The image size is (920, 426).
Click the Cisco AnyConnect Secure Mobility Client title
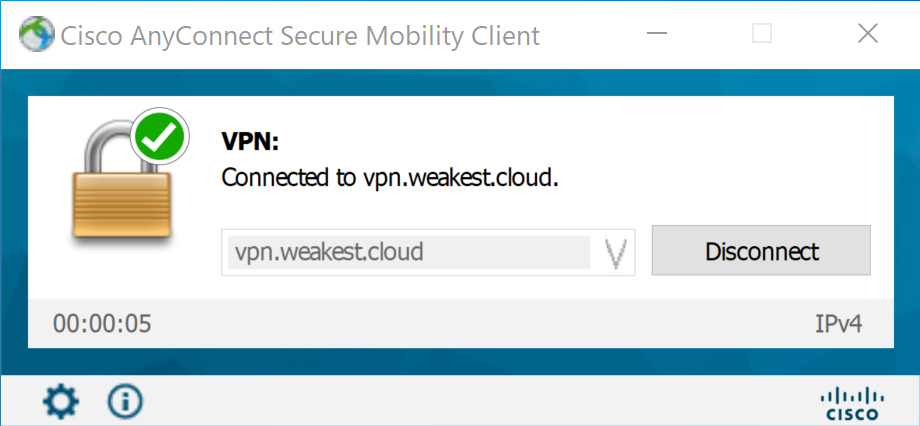point(300,36)
